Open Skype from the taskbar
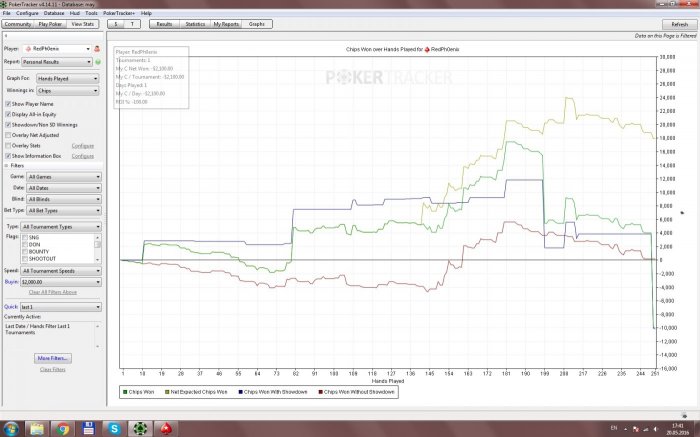This screenshot has height=437, width=700. pos(114,429)
